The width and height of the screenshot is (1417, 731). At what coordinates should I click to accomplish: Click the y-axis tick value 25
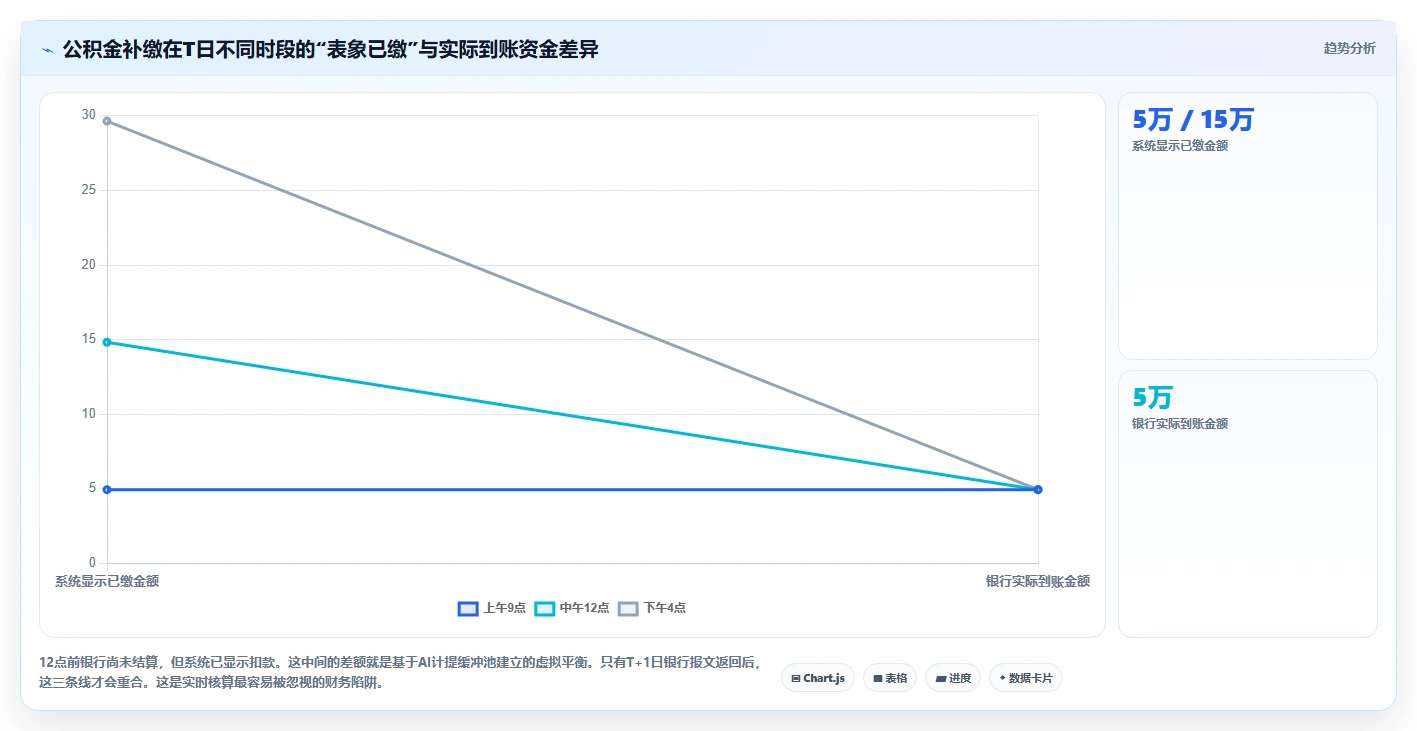89,190
